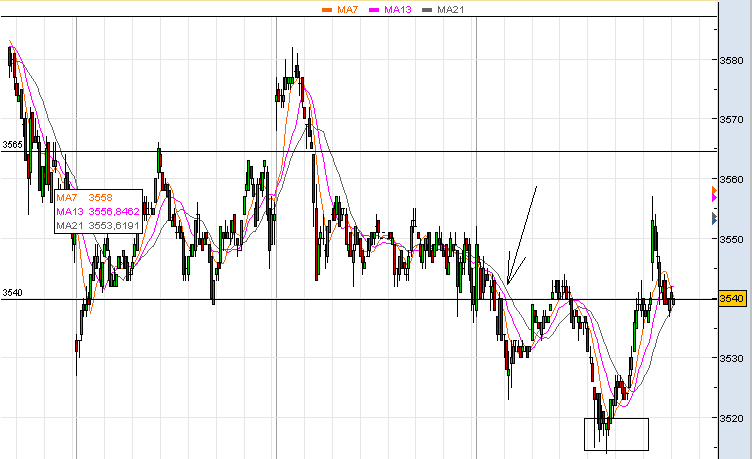This screenshot has width=752, height=459.
Task: Click the yellow 3540 current price tag
Action: point(732,298)
